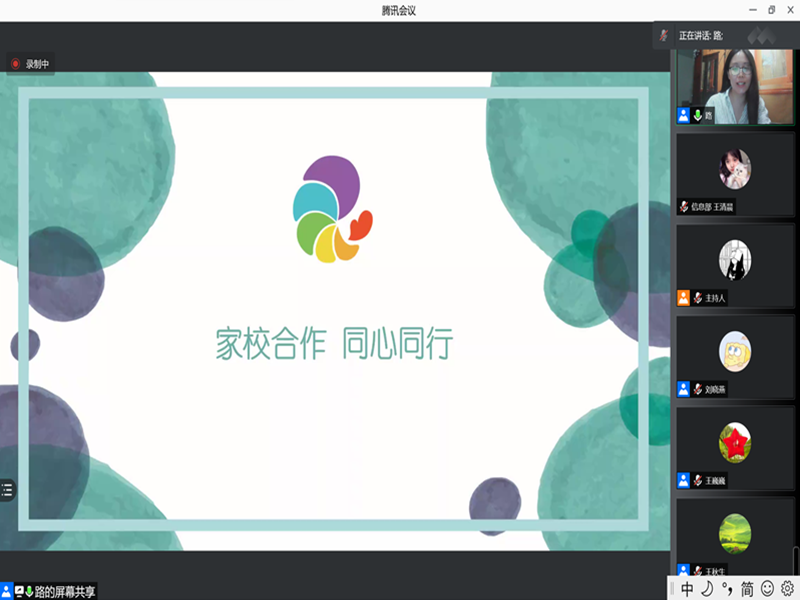Click 简 simplified Chinese toggle

(x=747, y=589)
